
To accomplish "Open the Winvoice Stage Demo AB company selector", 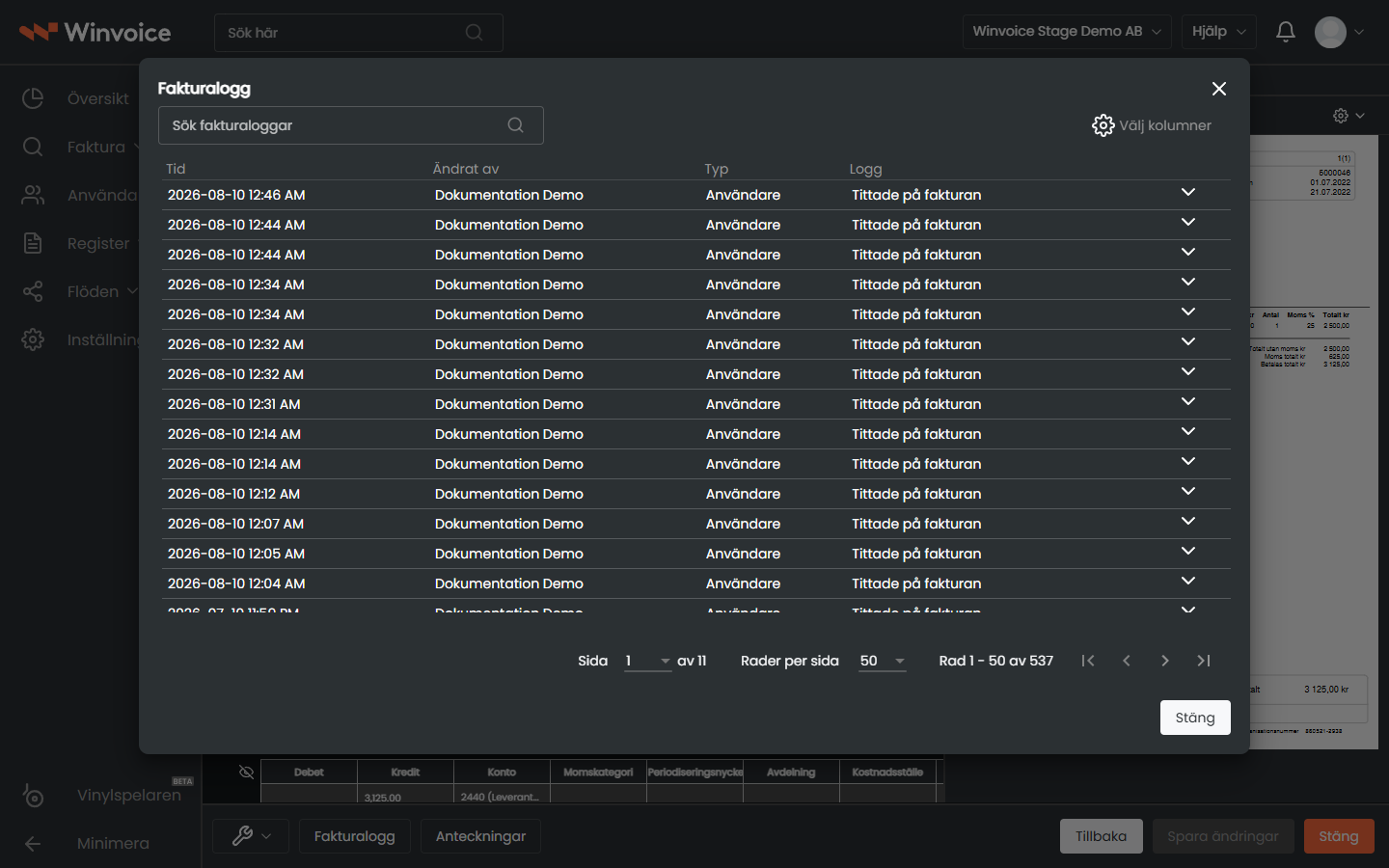I will [x=1067, y=32].
